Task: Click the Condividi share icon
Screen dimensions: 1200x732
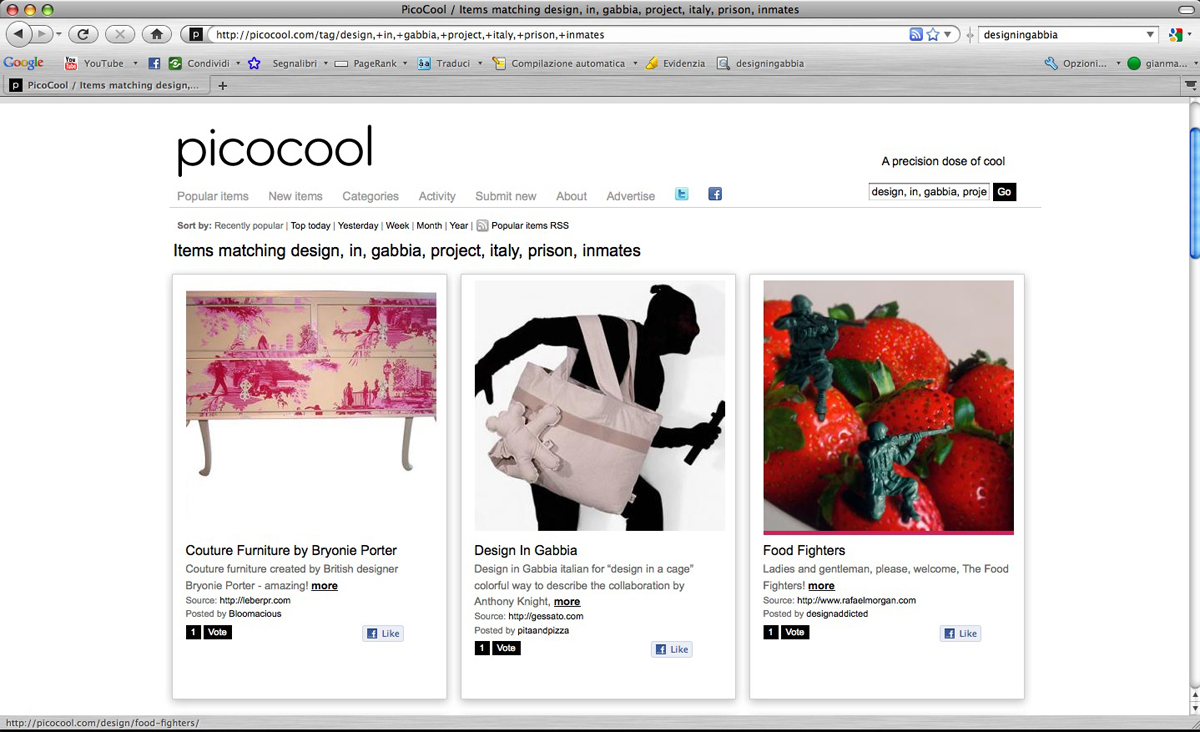Action: coord(175,63)
